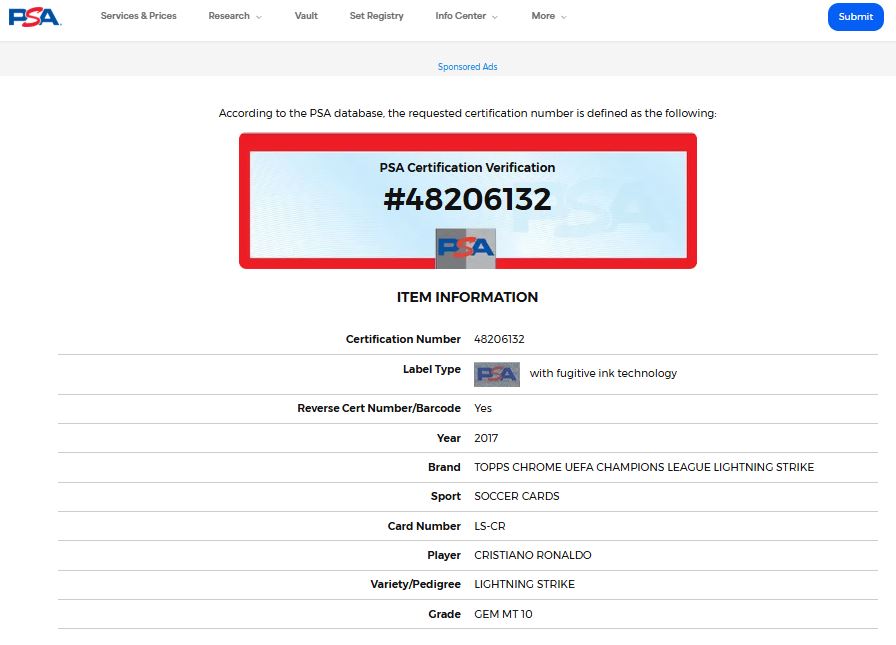The width and height of the screenshot is (896, 645).
Task: Click the GEM MT 10 grade value
Action: pyautogui.click(x=503, y=614)
